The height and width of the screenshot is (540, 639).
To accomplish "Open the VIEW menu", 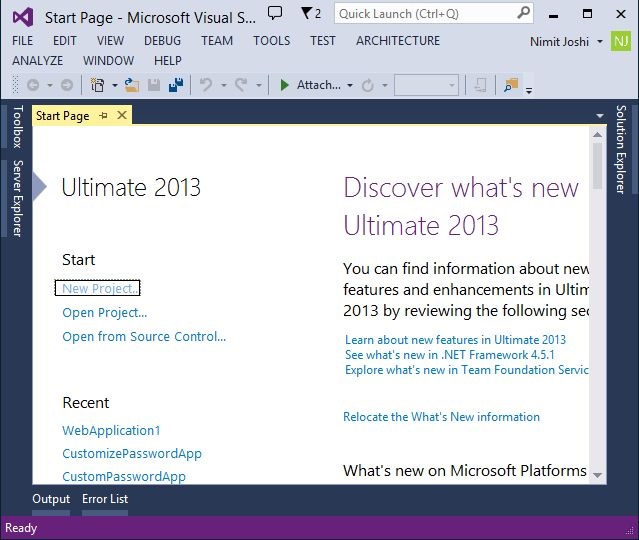I will (110, 41).
